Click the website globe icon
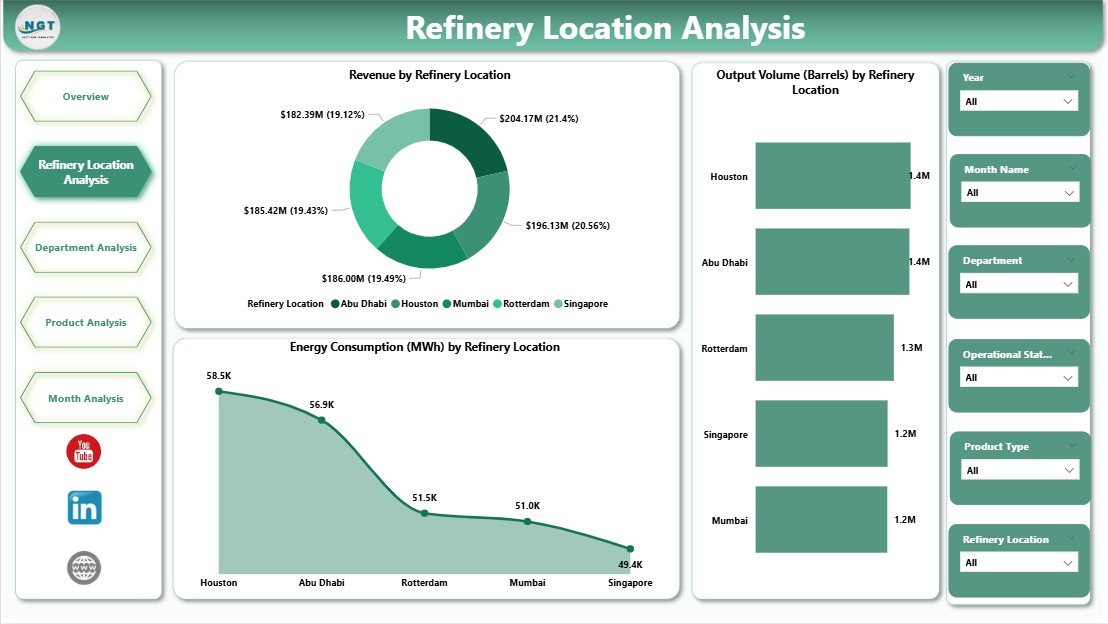Viewport: 1108px width, 624px height. pyautogui.click(x=83, y=568)
